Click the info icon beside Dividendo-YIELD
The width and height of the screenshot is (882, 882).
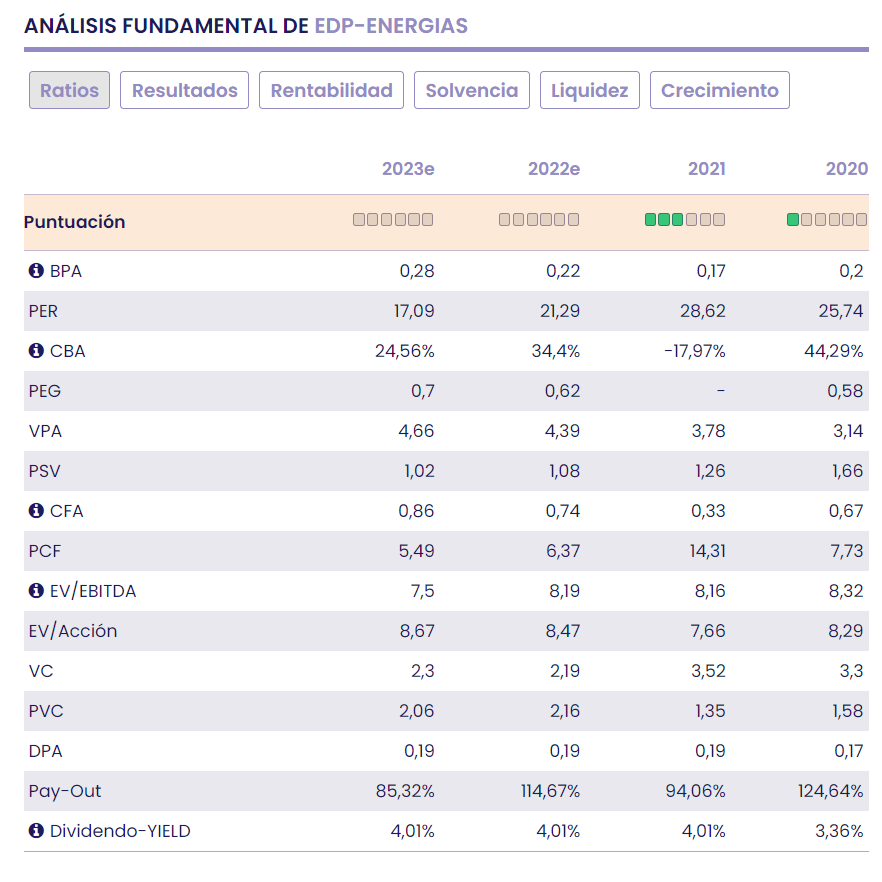37,831
